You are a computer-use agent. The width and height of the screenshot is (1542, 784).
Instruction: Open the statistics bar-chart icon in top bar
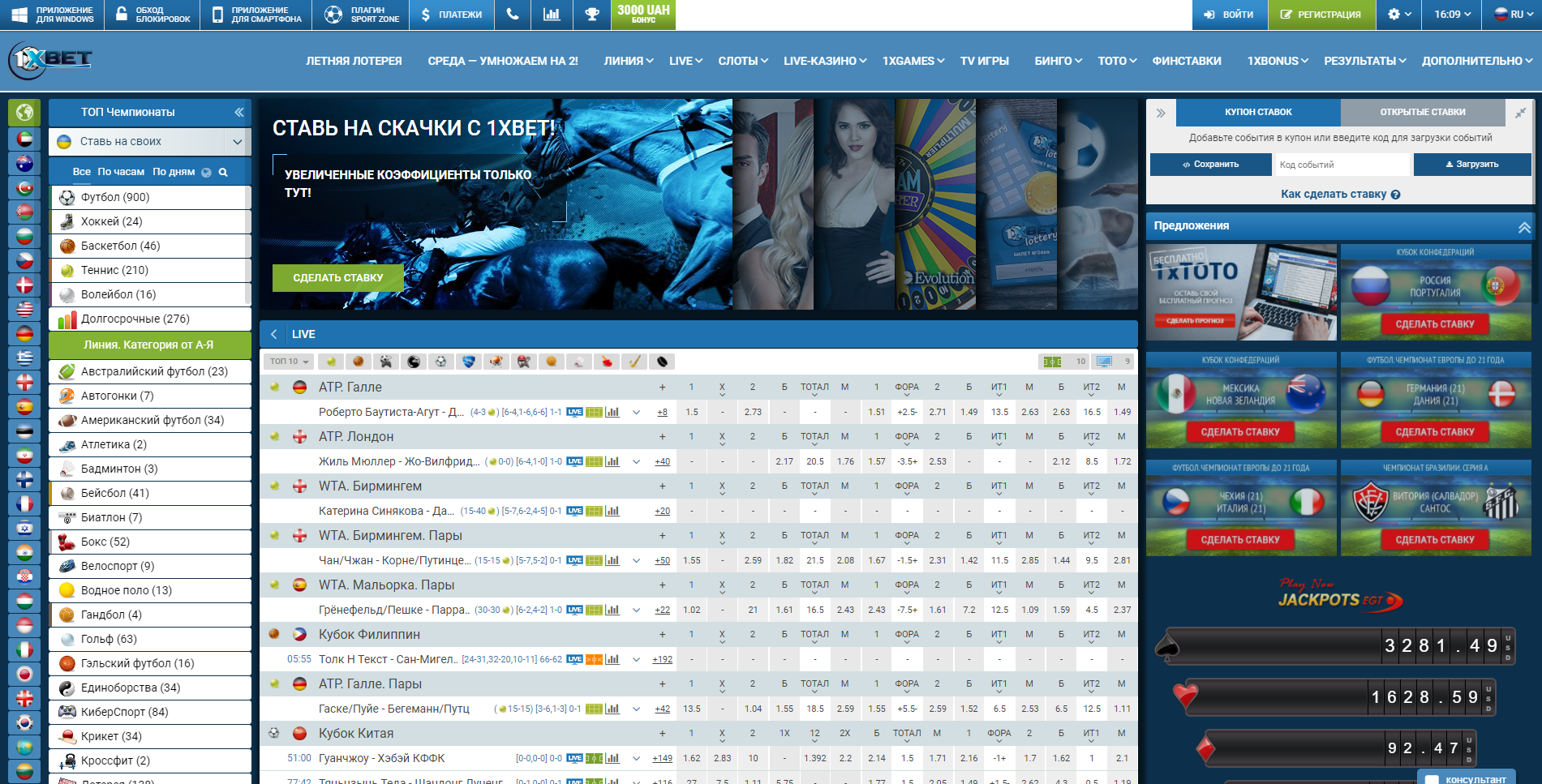[552, 15]
